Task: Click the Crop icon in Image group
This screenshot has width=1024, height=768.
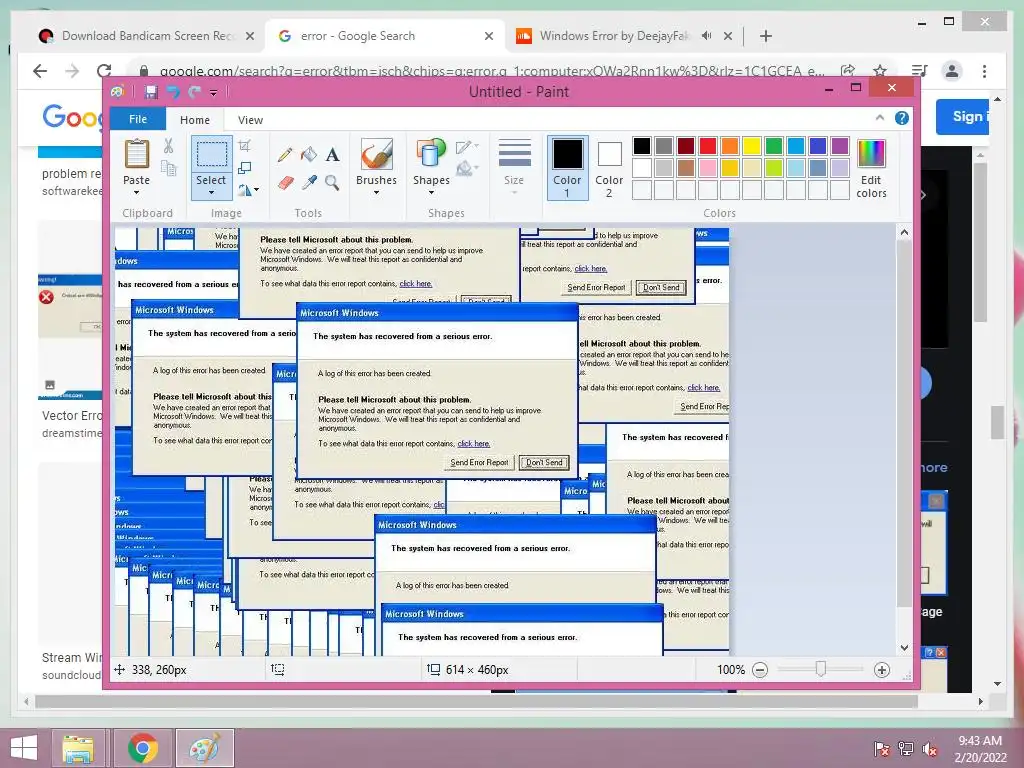Action: tap(245, 146)
